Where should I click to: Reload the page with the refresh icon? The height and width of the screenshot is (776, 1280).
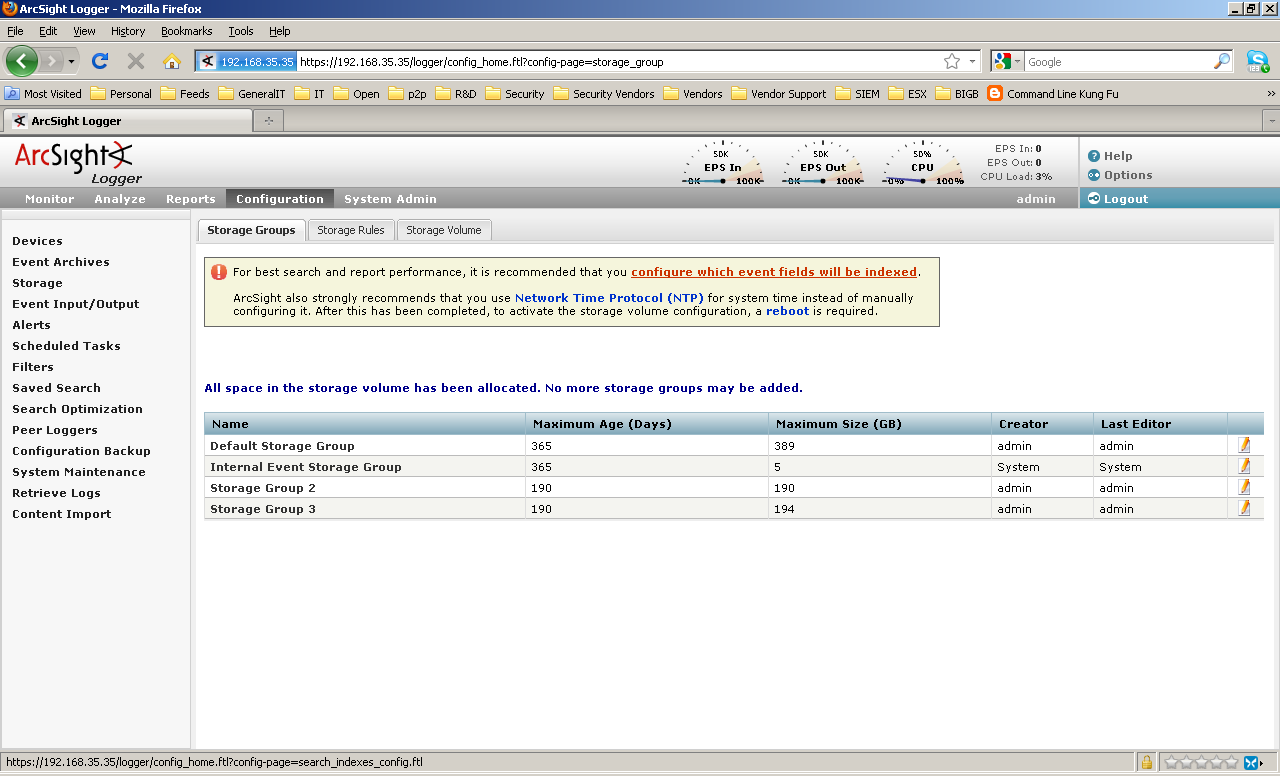click(x=100, y=61)
